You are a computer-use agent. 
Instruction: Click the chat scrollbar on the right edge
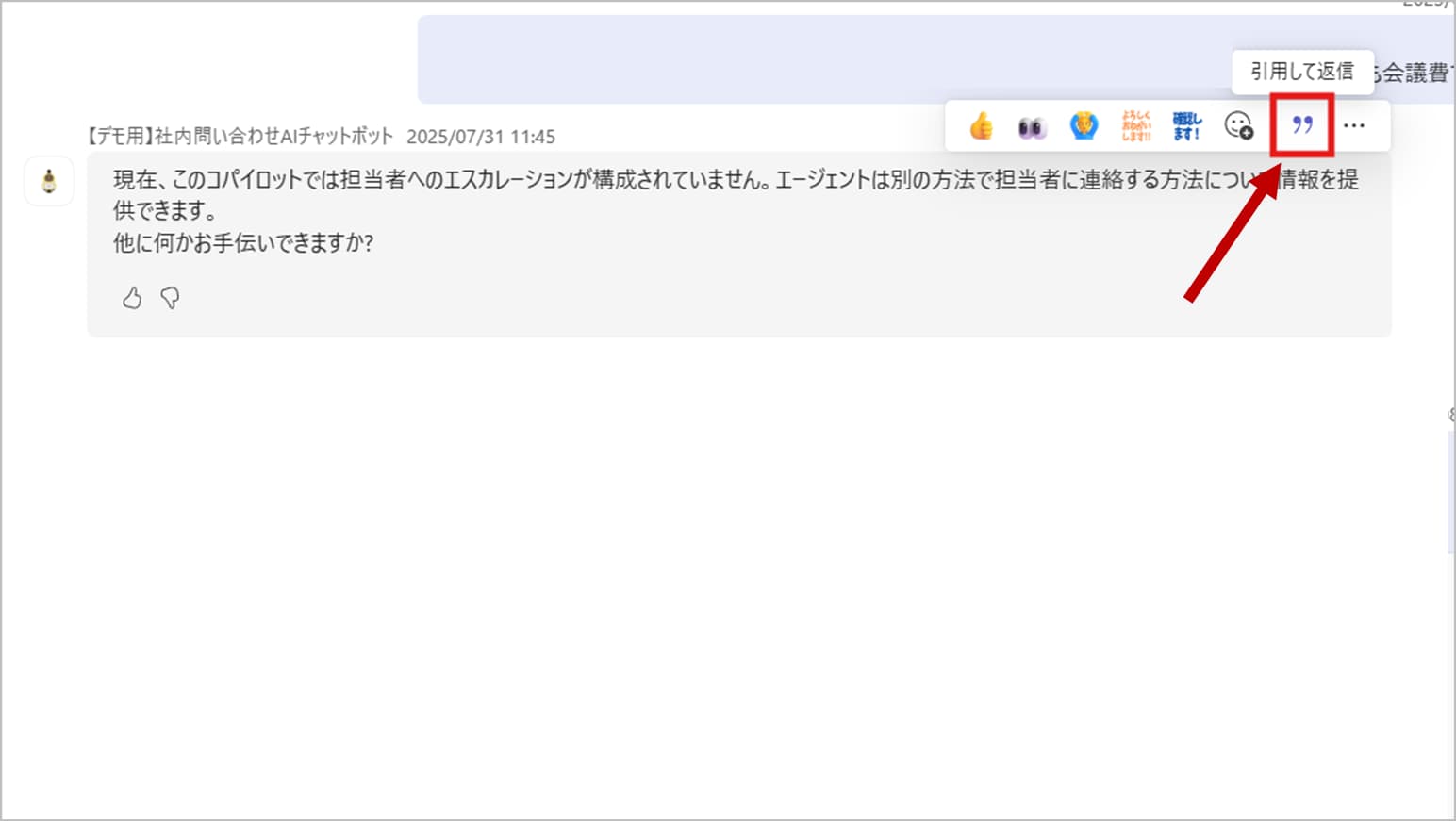pyautogui.click(x=1450, y=490)
